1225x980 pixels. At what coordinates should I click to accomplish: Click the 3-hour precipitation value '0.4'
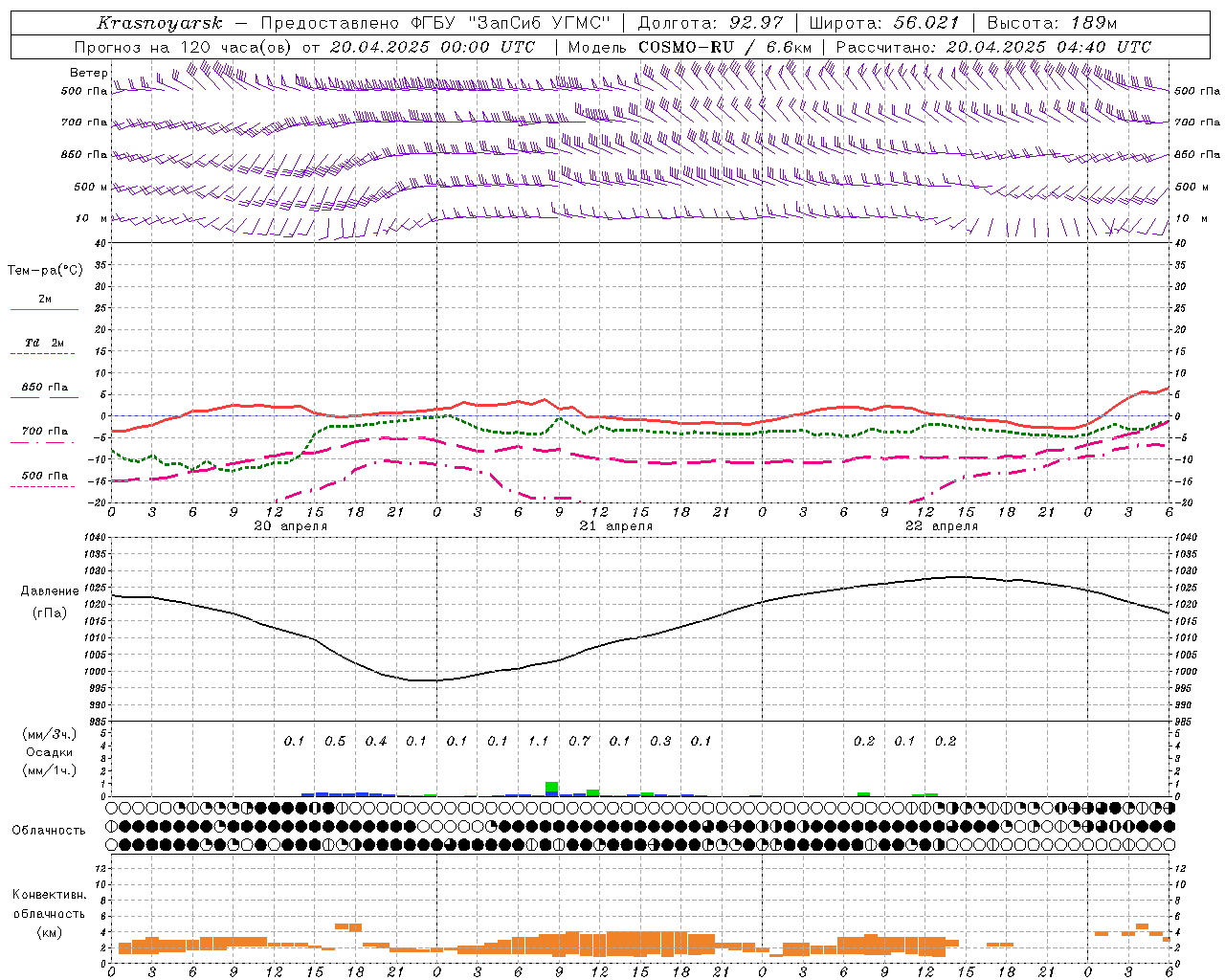(x=376, y=741)
